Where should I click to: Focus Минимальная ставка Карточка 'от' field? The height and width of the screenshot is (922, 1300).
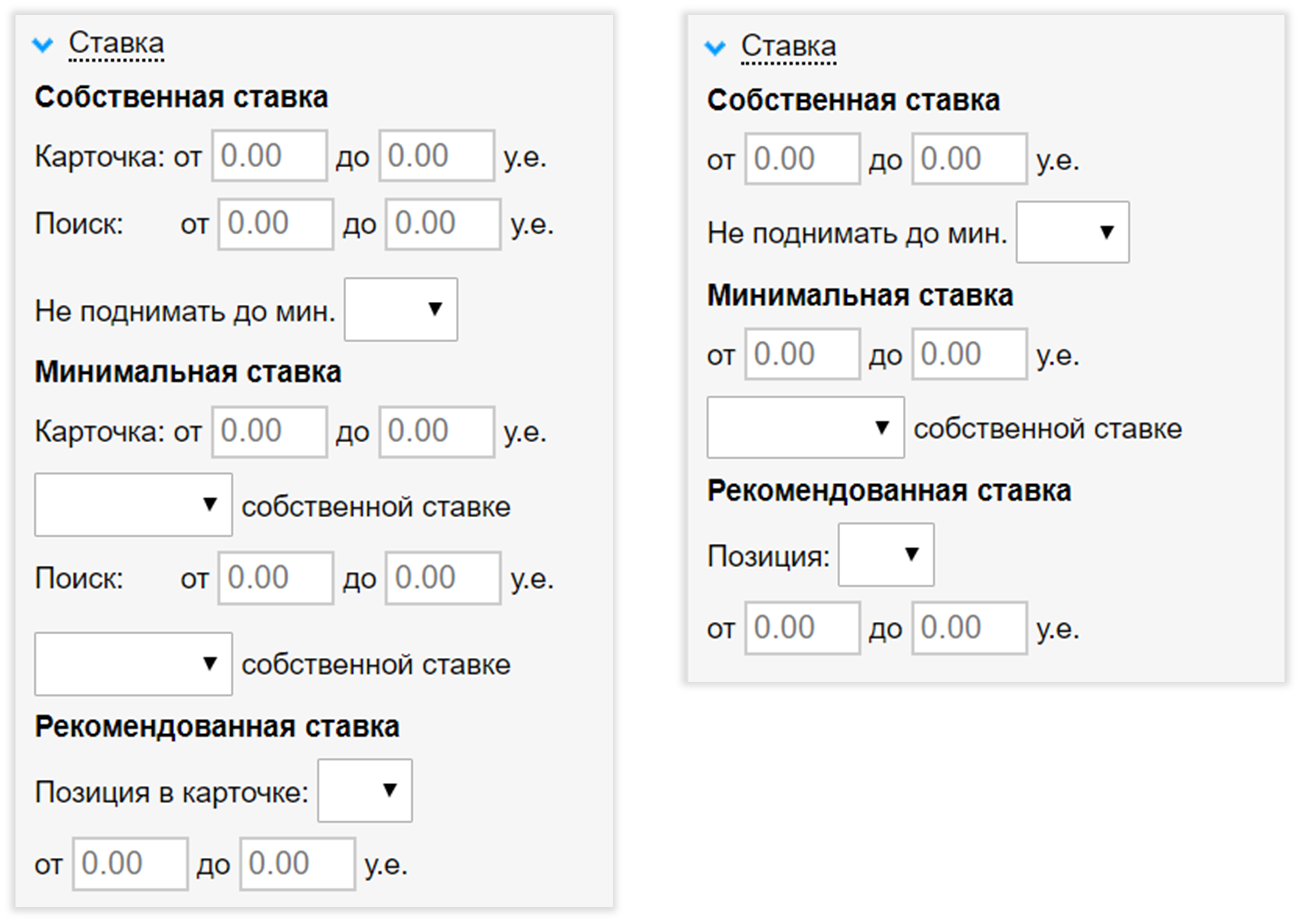click(269, 432)
